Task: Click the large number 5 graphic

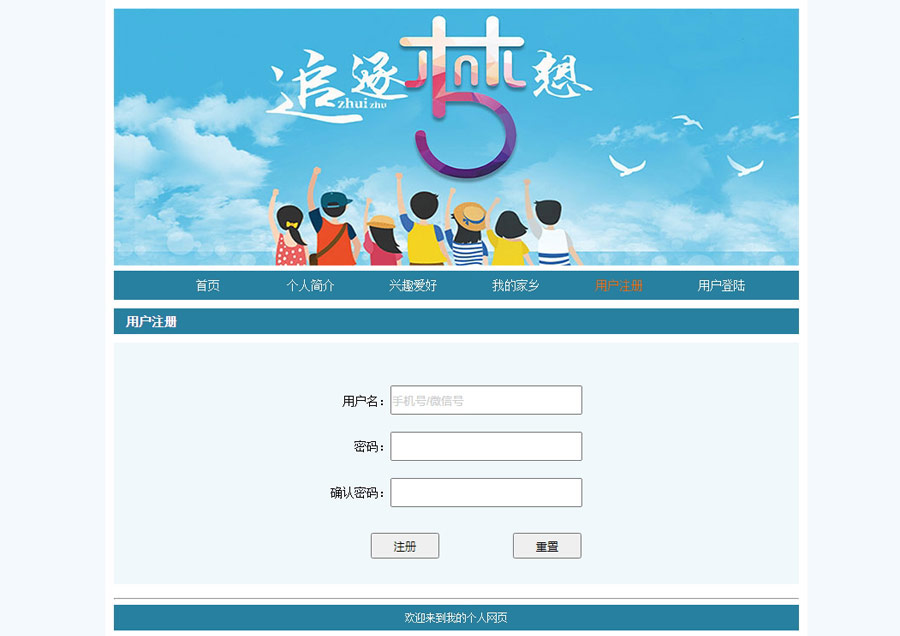Action: click(468, 135)
